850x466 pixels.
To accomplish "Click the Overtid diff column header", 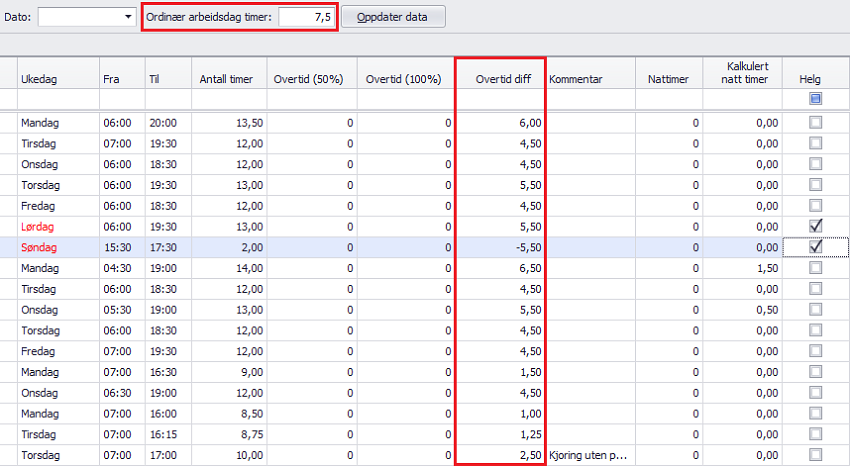I will (500, 79).
